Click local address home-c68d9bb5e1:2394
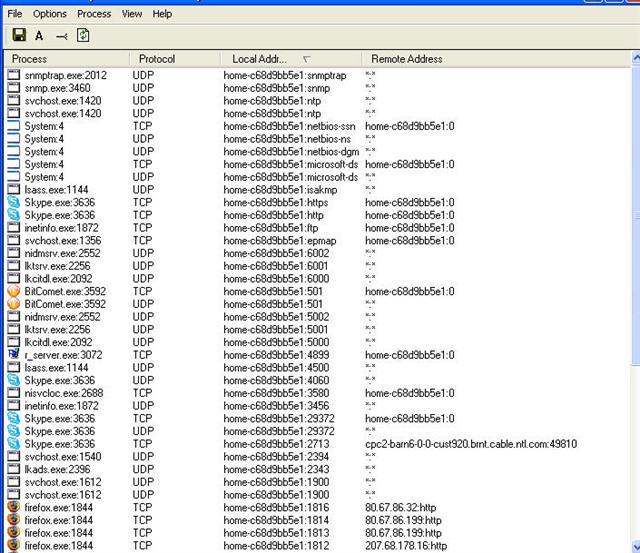640x553 pixels. (276, 456)
